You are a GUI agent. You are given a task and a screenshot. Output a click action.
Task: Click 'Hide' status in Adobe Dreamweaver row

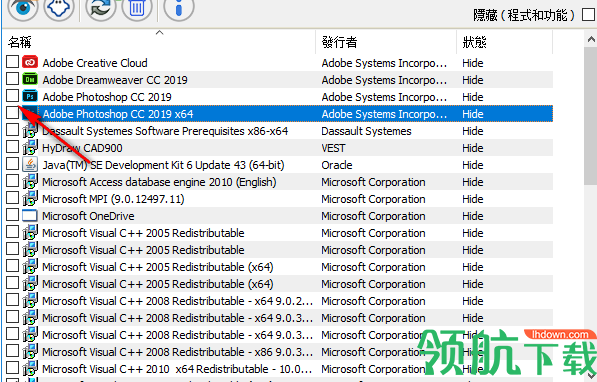473,80
